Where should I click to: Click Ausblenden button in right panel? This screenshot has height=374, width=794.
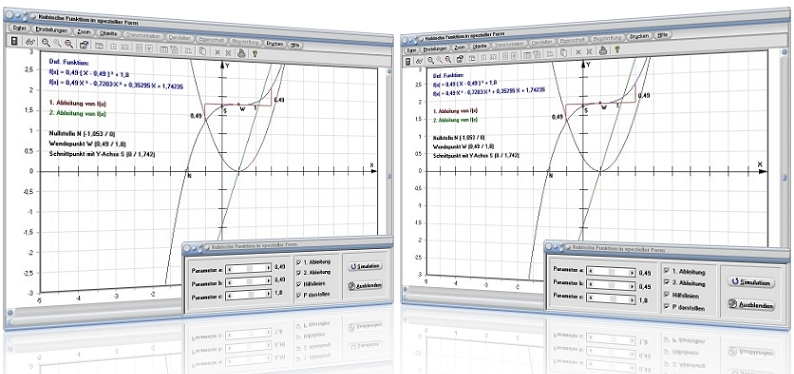tap(751, 305)
